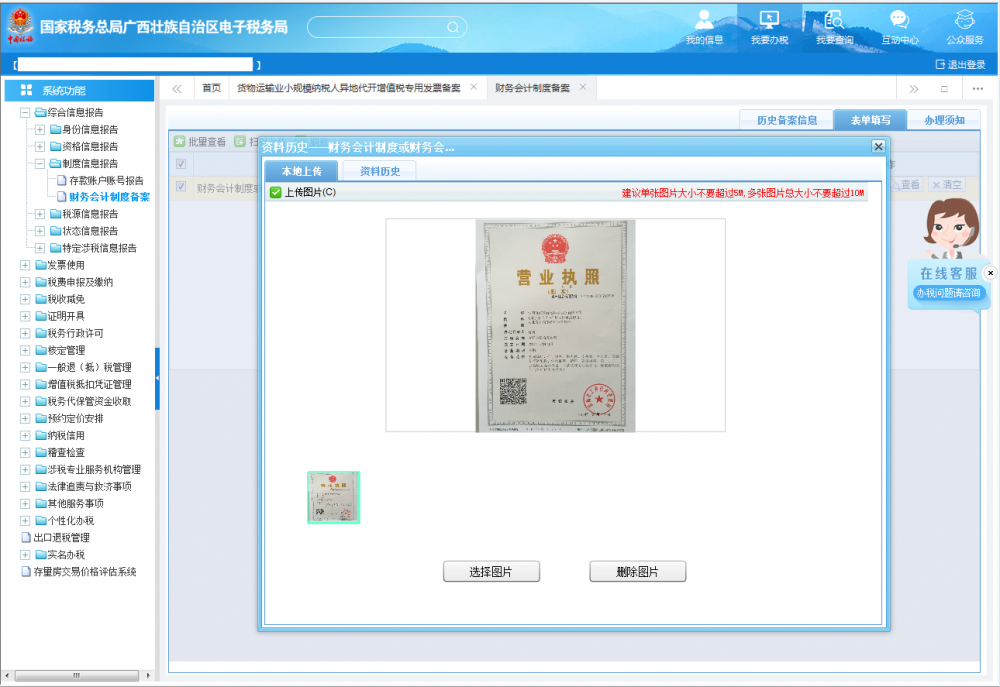This screenshot has height=687, width=1000.
Task: Toggle the select-all header checkbox
Action: 181,164
